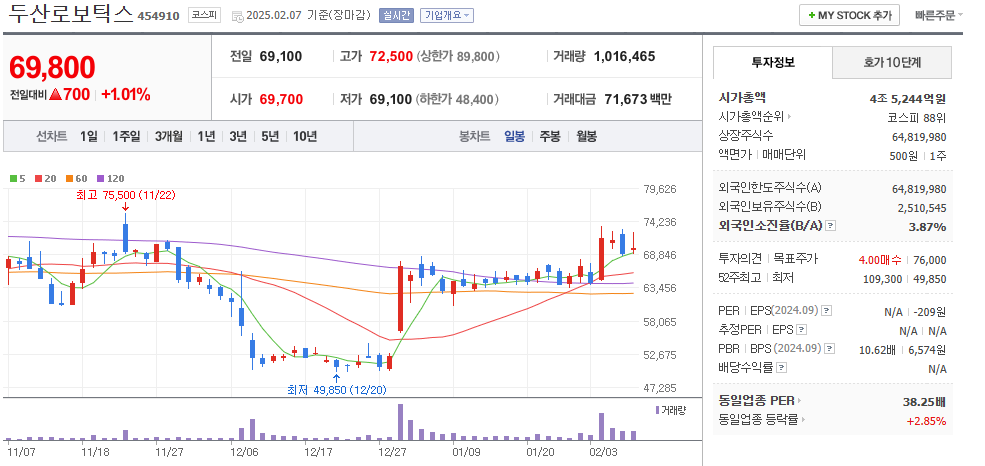Select the 5년 line chart period
985x466 pixels.
(x=270, y=136)
